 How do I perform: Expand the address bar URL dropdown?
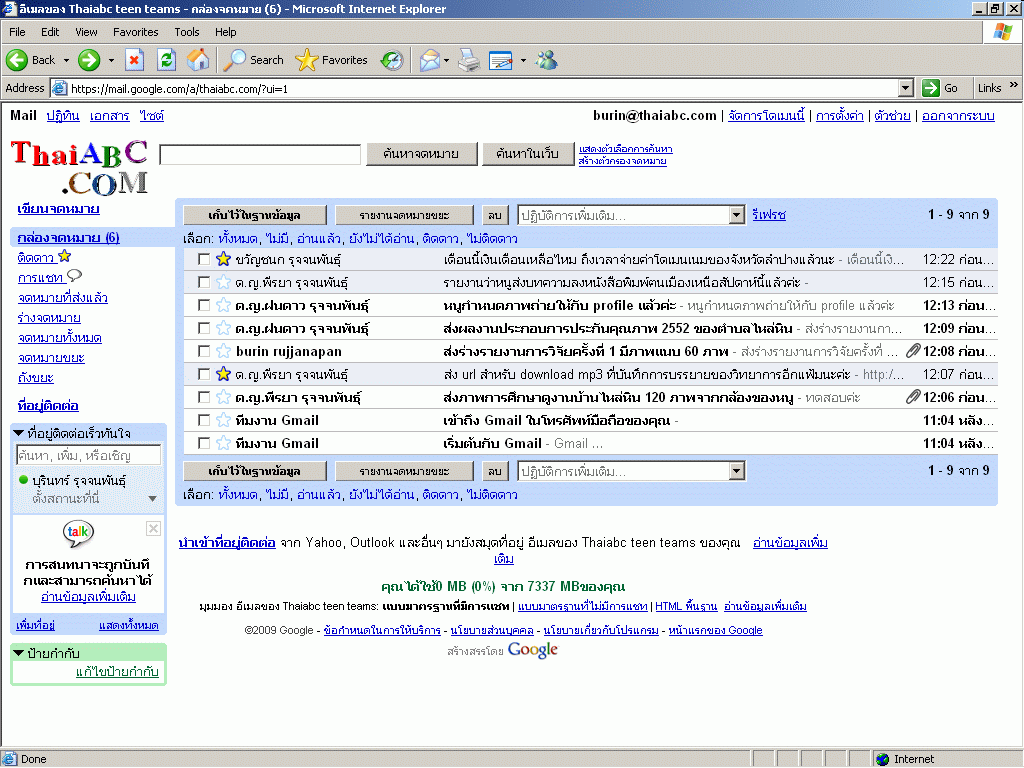[905, 88]
